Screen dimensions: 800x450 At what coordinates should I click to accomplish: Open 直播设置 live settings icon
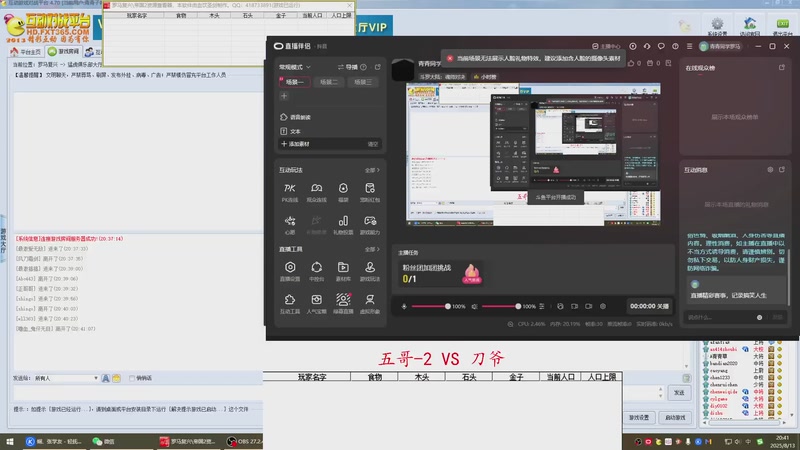[x=290, y=271]
